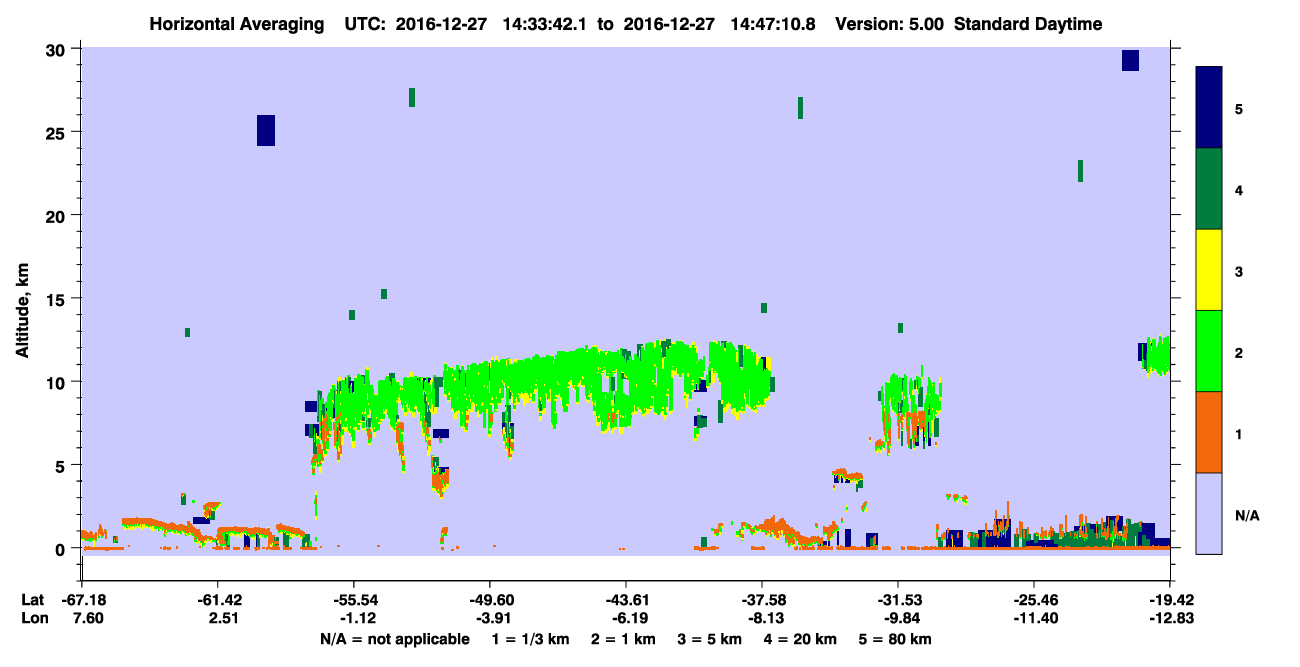
Task: Click the y-axis tick label 5
Action: click(x=62, y=465)
